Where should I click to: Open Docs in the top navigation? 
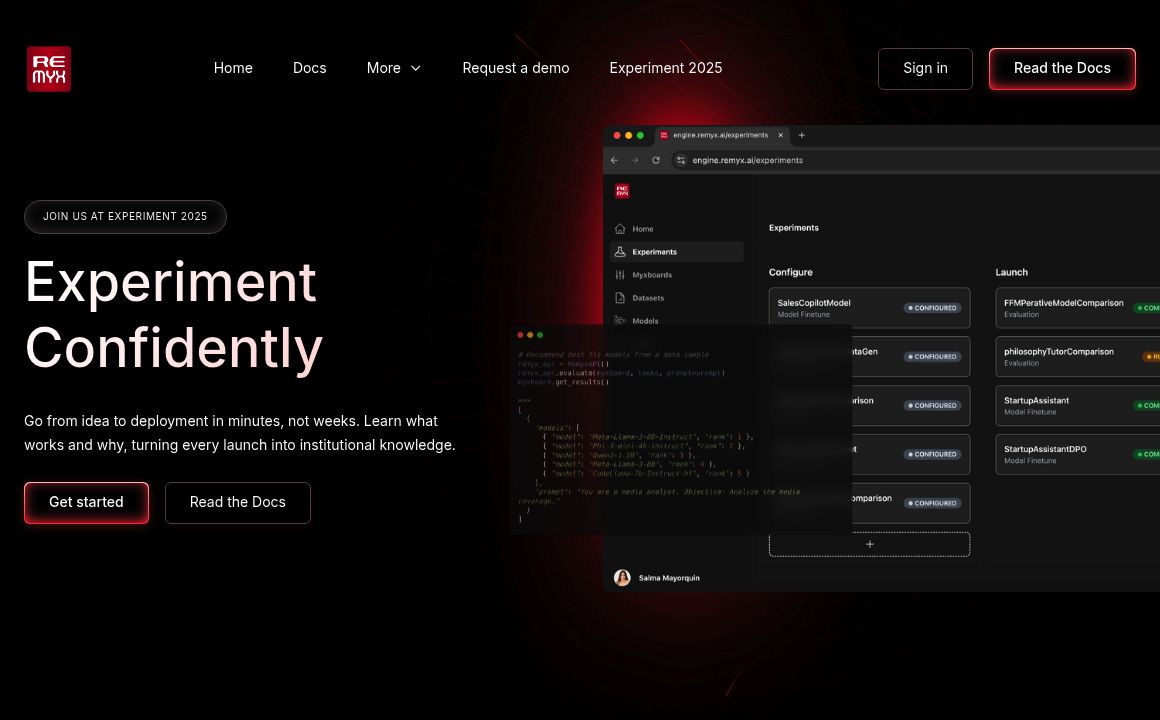(x=309, y=68)
